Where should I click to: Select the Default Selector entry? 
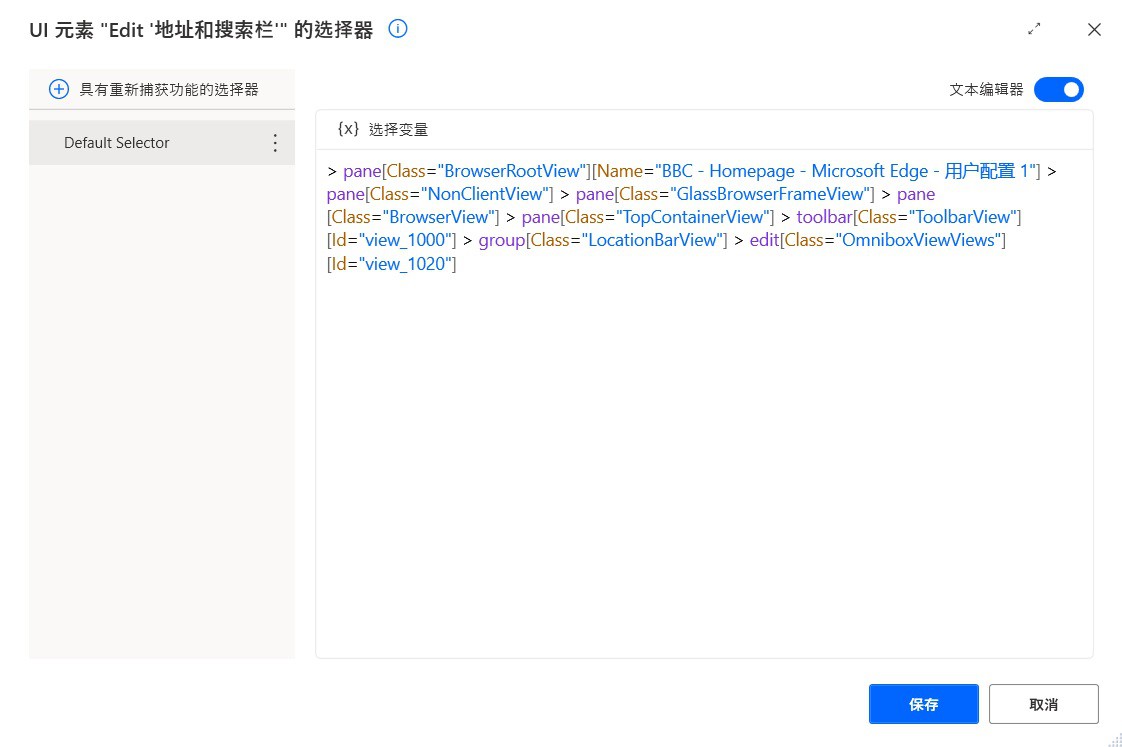pos(162,143)
